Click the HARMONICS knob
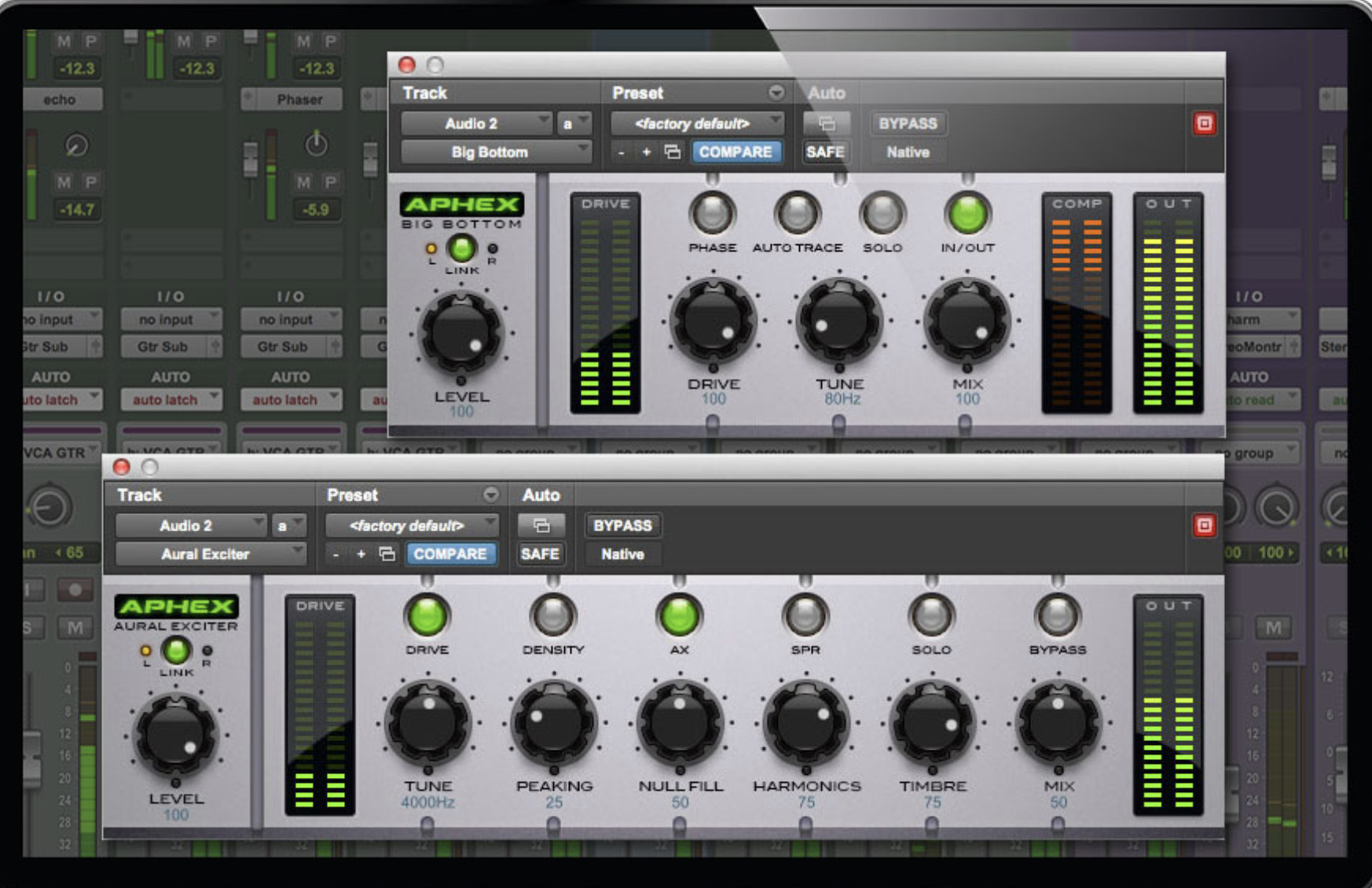The height and width of the screenshot is (888, 1372). [x=805, y=723]
